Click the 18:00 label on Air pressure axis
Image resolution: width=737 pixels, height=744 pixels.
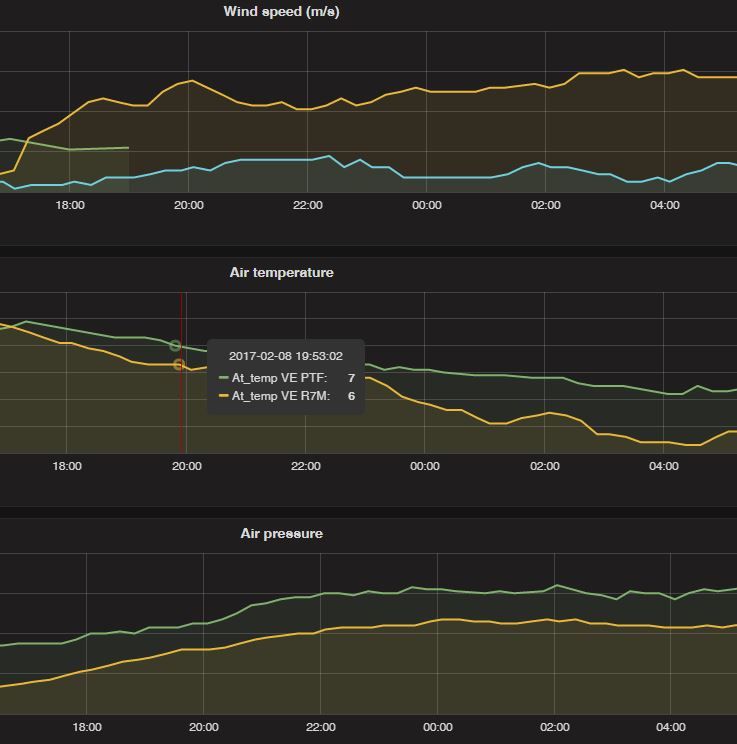[x=87, y=727]
